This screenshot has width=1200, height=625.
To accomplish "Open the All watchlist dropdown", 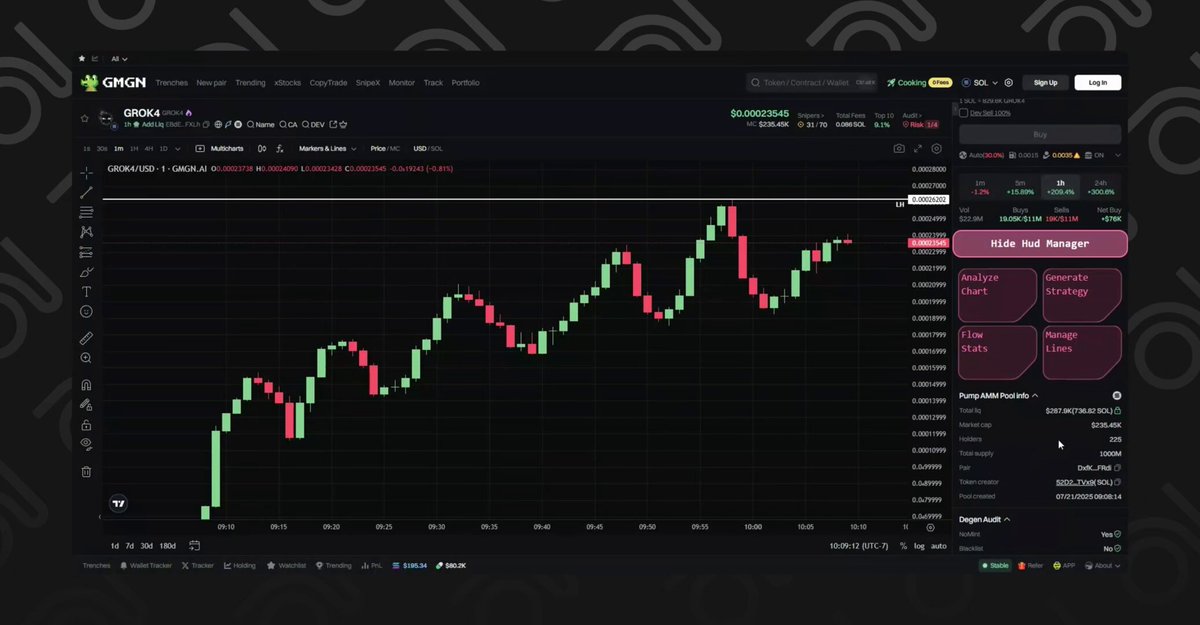I will pos(119,59).
